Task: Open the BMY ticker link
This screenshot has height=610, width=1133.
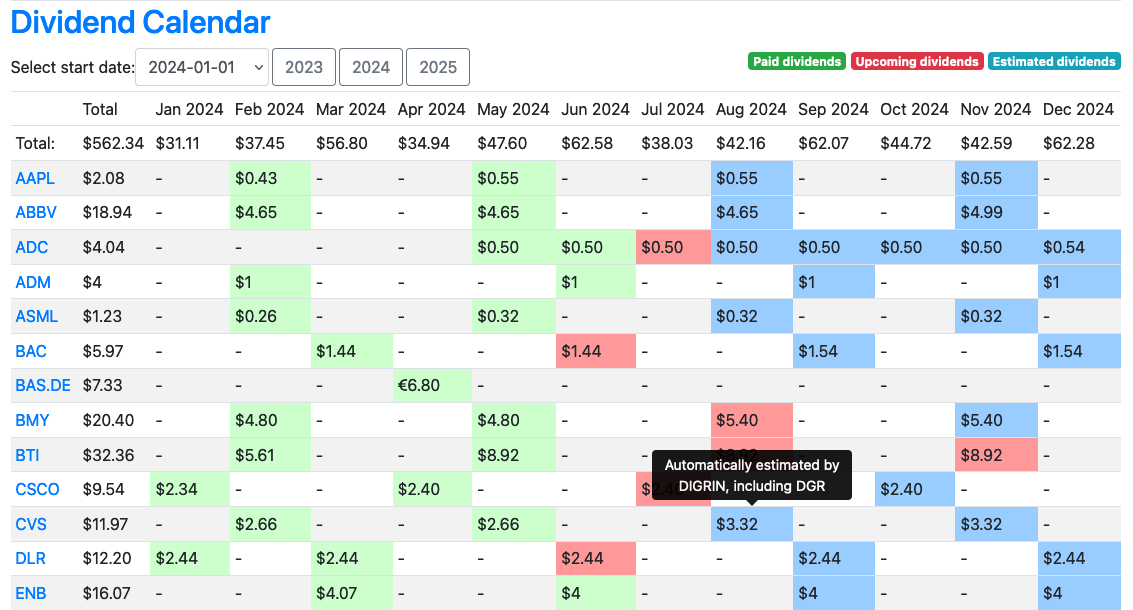Action: coord(33,420)
